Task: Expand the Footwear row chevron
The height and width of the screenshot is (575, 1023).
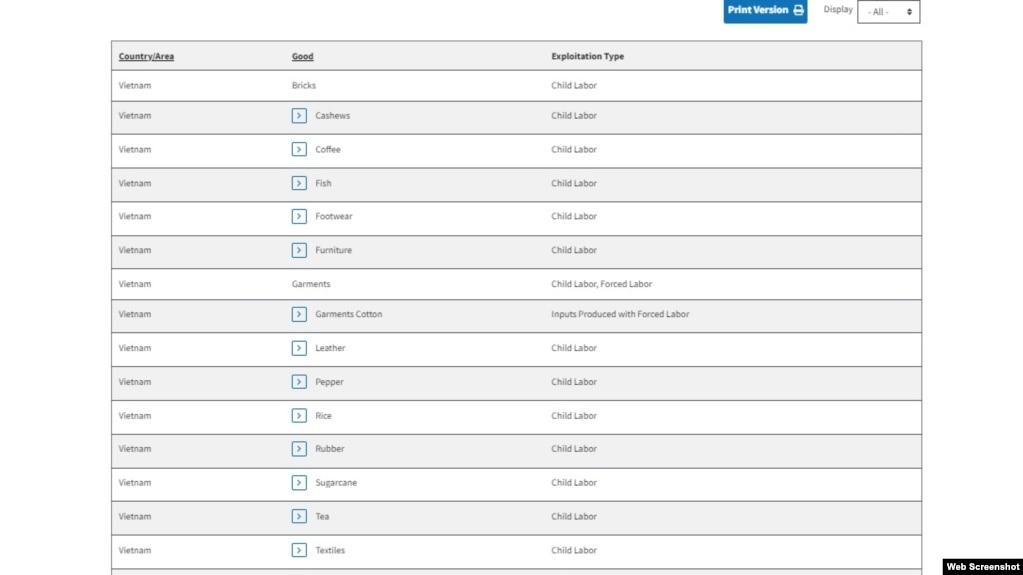Action: click(299, 217)
